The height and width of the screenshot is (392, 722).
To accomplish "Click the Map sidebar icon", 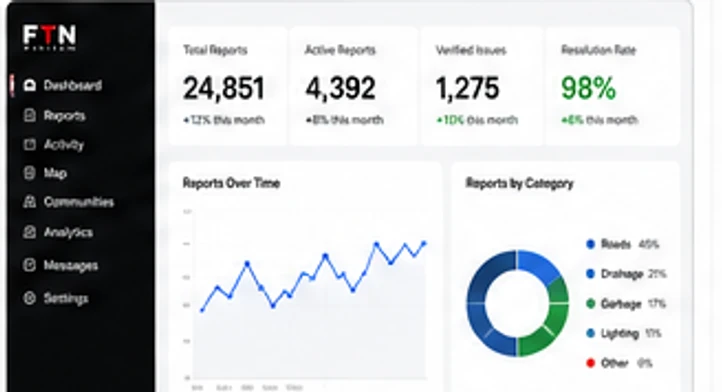I will tap(29, 173).
